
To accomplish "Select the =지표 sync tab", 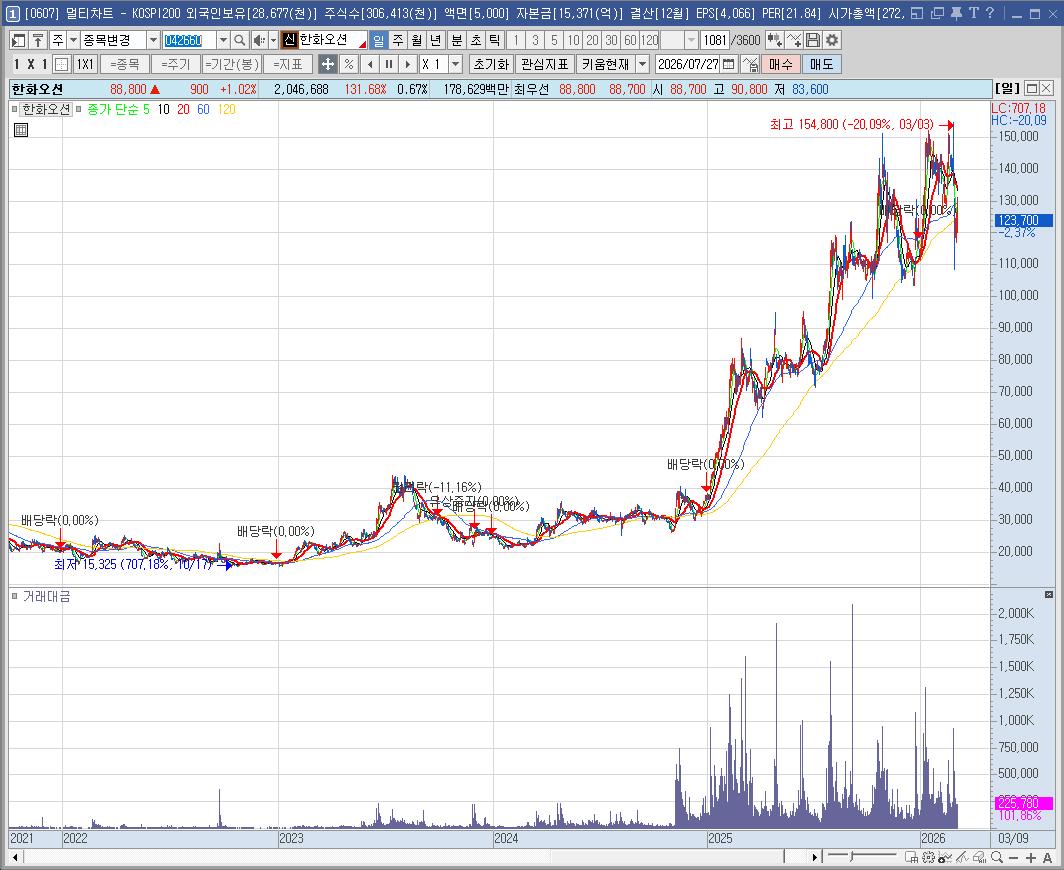I will (x=288, y=64).
